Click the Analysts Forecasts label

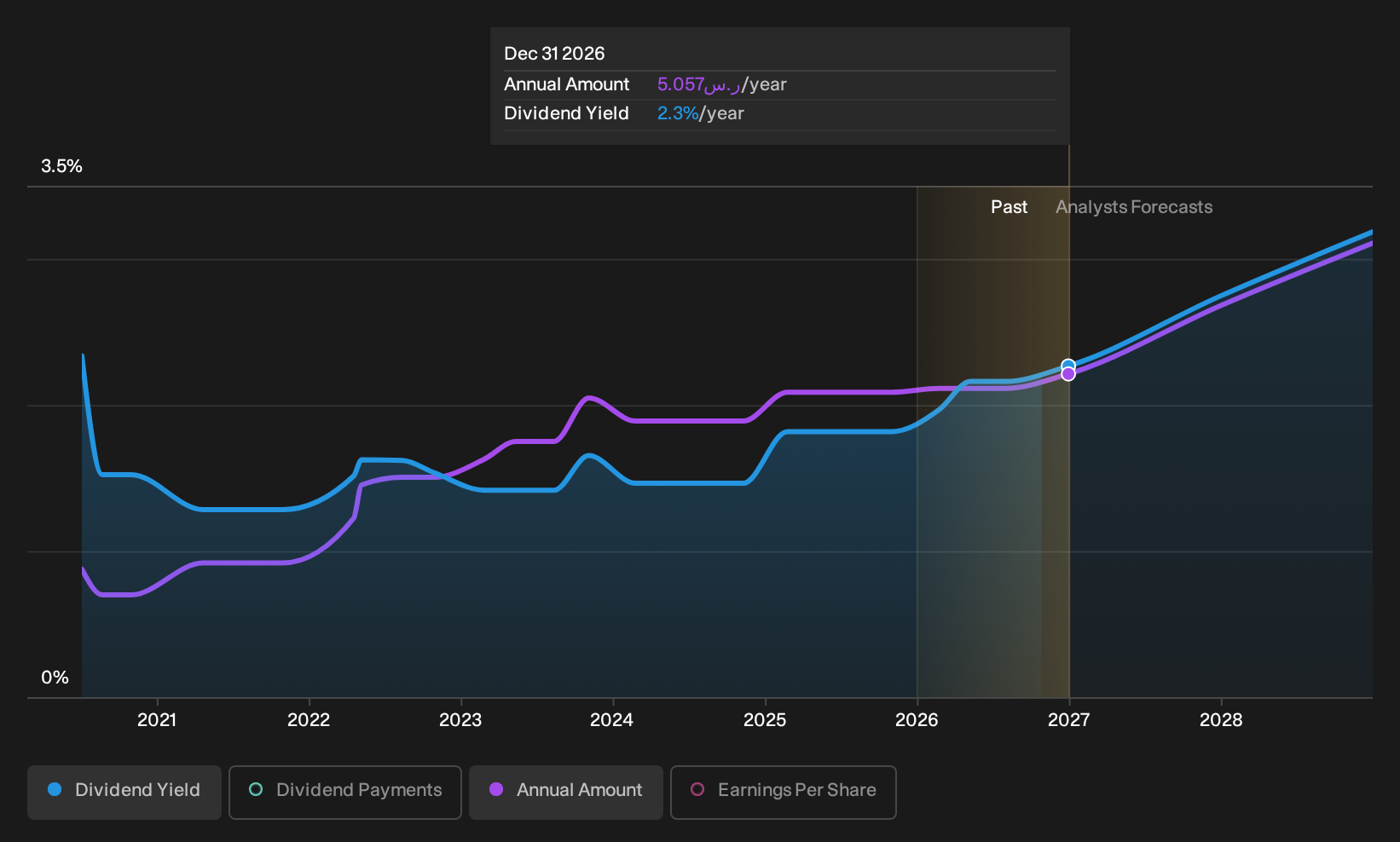pos(1134,207)
